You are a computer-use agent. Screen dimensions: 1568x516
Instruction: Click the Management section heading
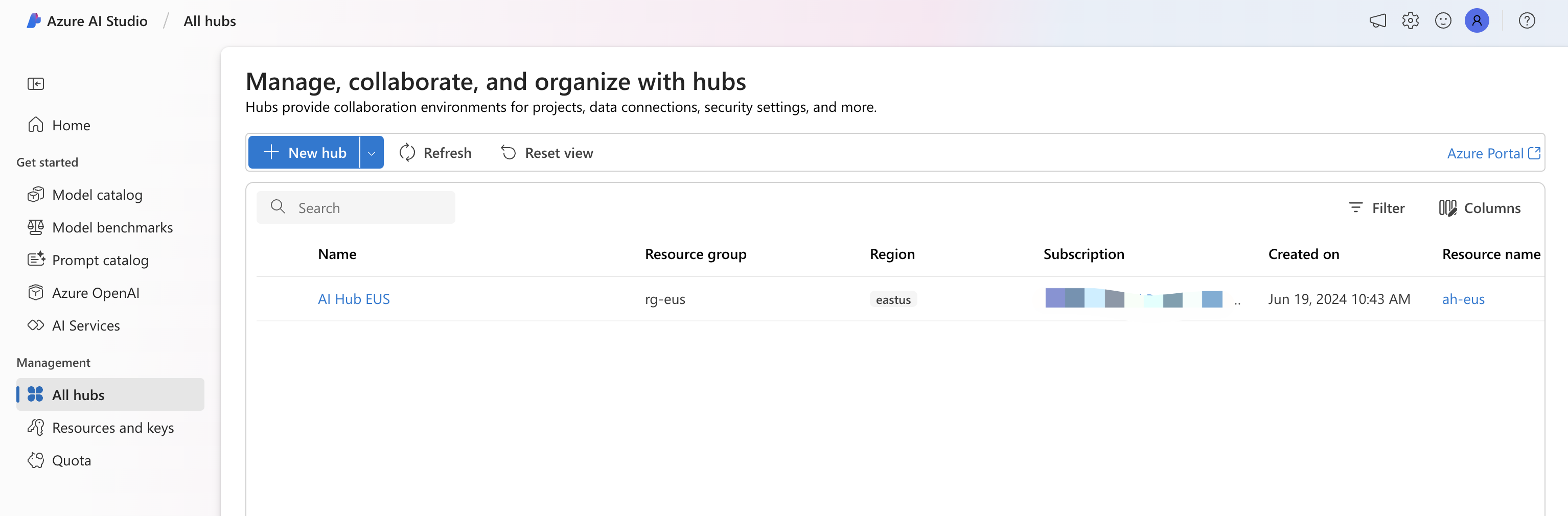click(53, 363)
